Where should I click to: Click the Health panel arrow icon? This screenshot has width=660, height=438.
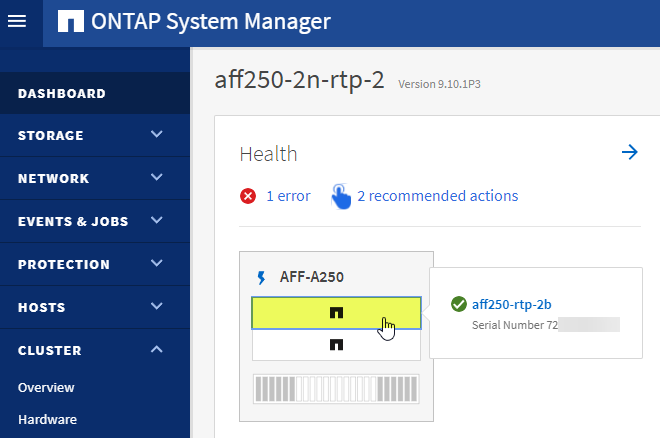pyautogui.click(x=629, y=152)
